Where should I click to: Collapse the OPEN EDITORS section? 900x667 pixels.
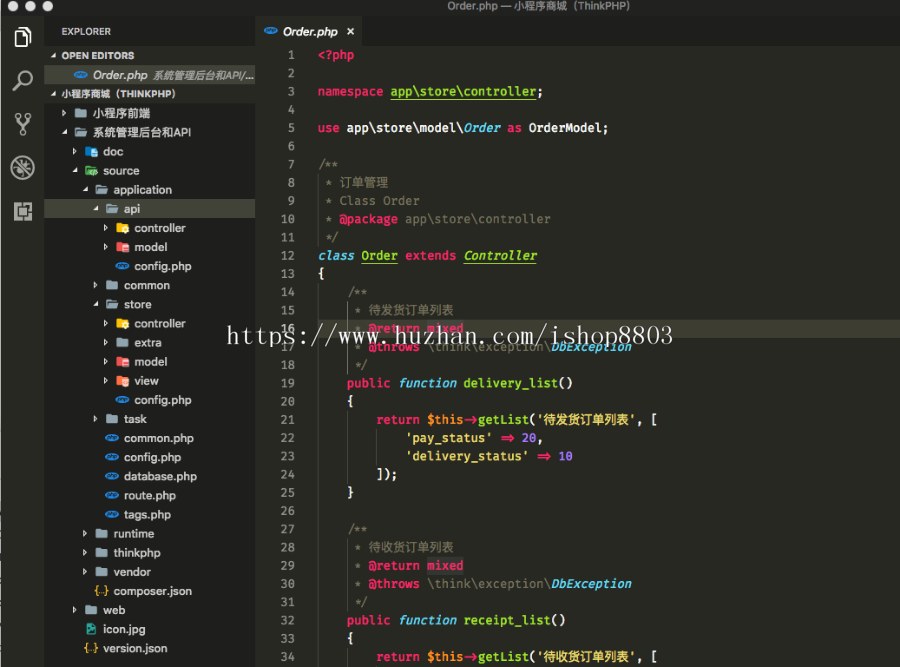pos(53,56)
